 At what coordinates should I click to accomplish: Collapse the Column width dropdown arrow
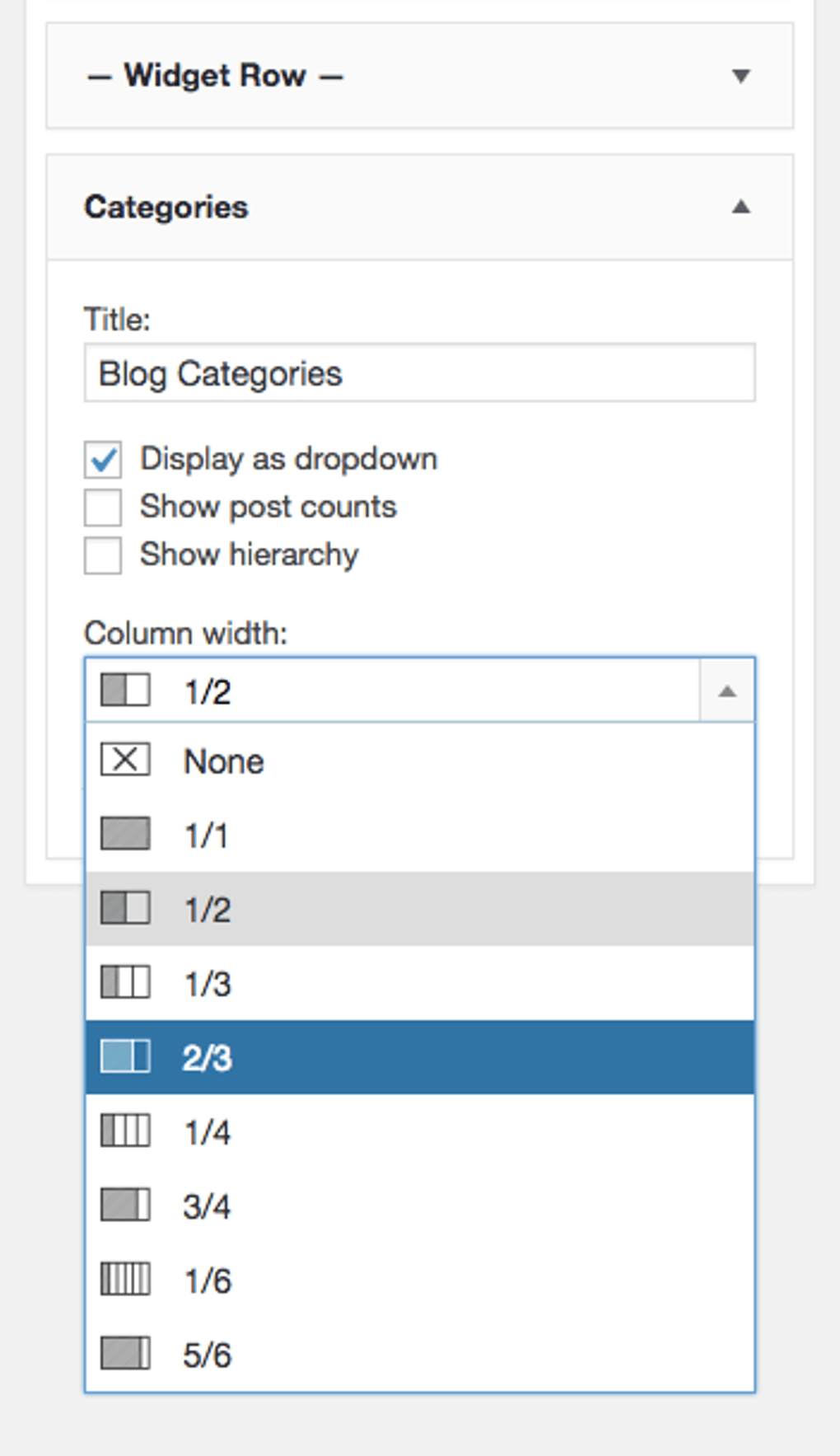tap(726, 691)
